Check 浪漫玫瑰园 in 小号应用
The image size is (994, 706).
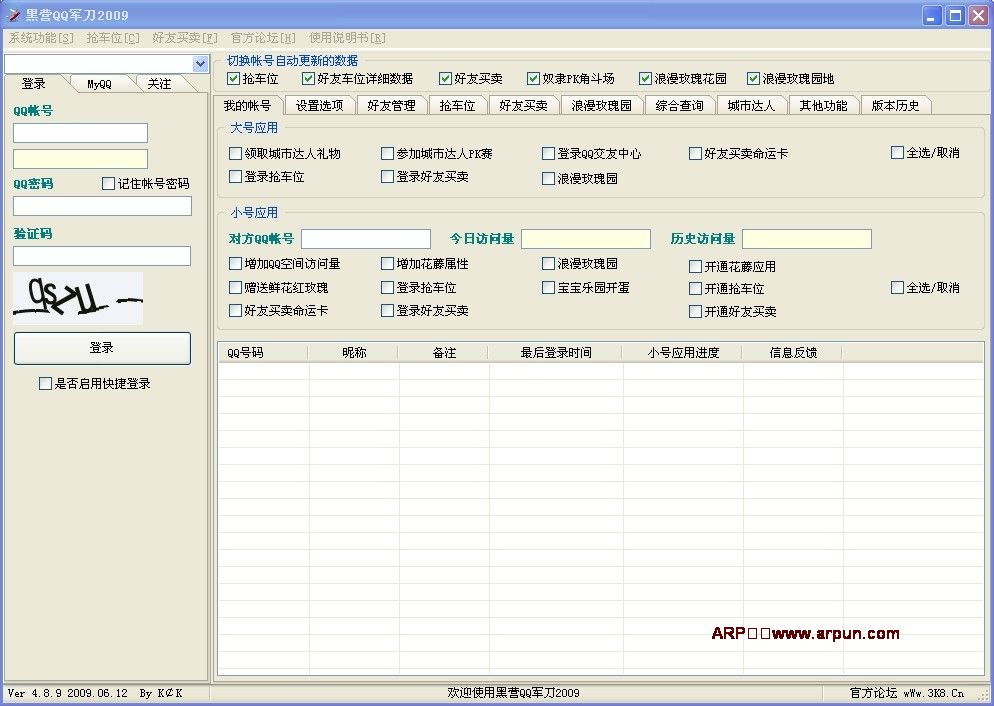pyautogui.click(x=548, y=263)
